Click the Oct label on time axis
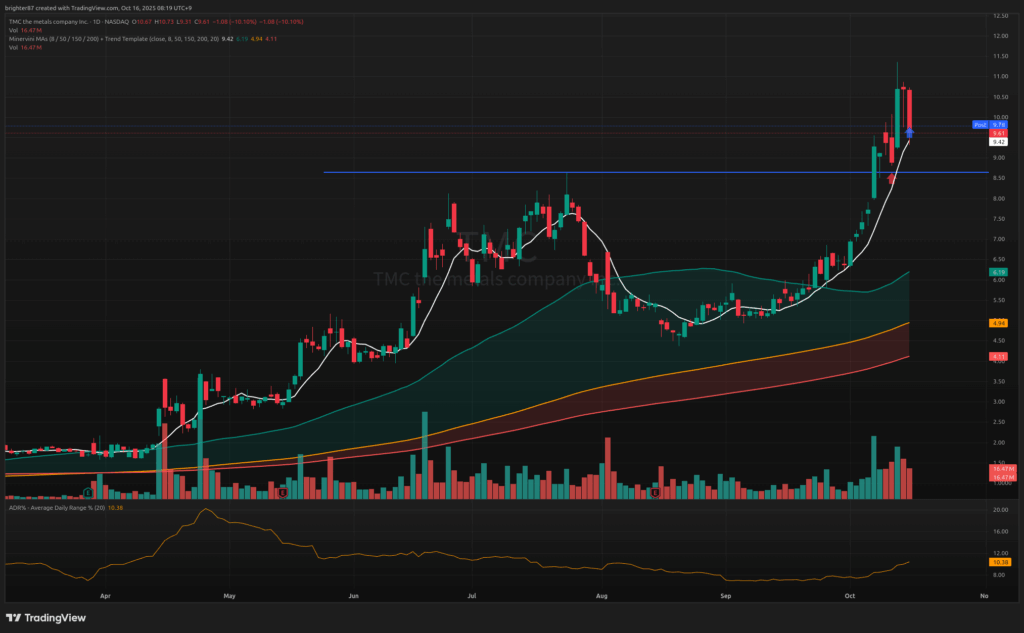The height and width of the screenshot is (633, 1024). pos(850,595)
